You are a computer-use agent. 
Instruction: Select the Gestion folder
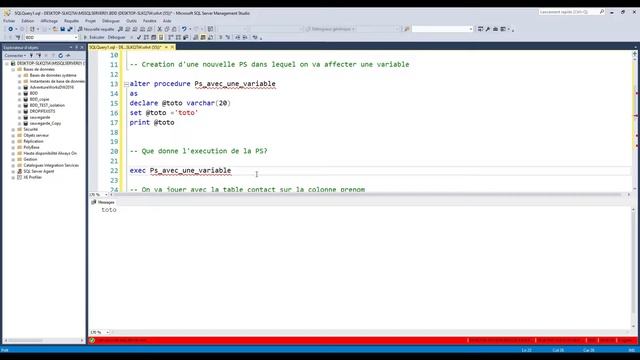[x=30, y=160]
